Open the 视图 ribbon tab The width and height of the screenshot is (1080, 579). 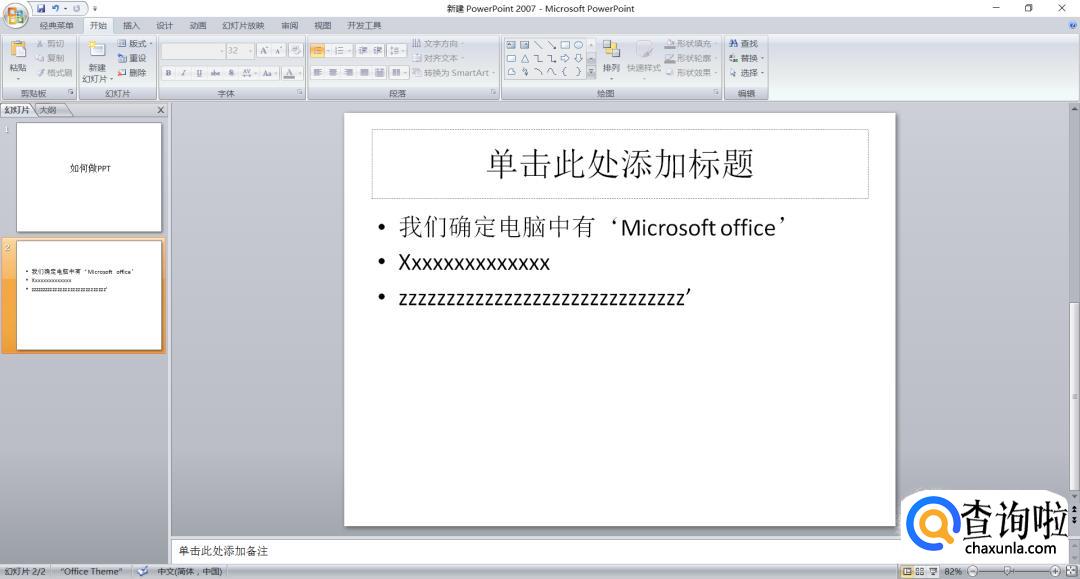322,25
